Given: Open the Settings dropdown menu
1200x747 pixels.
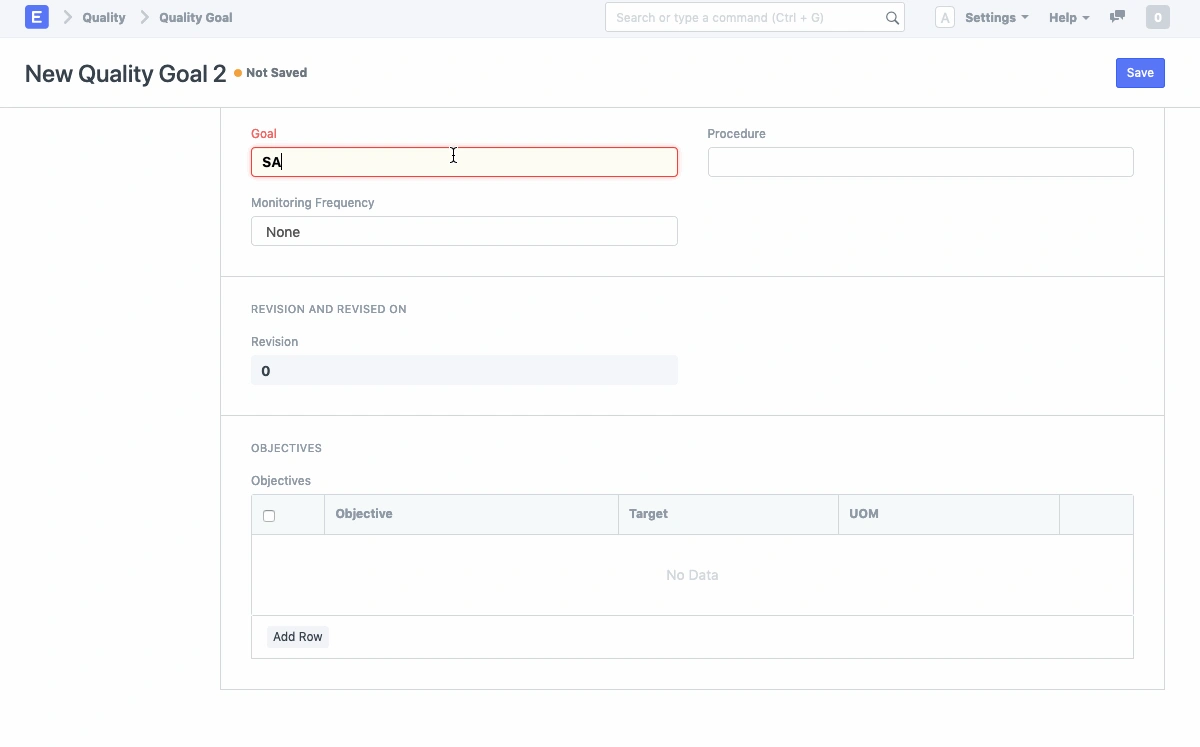Looking at the screenshot, I should coord(996,18).
